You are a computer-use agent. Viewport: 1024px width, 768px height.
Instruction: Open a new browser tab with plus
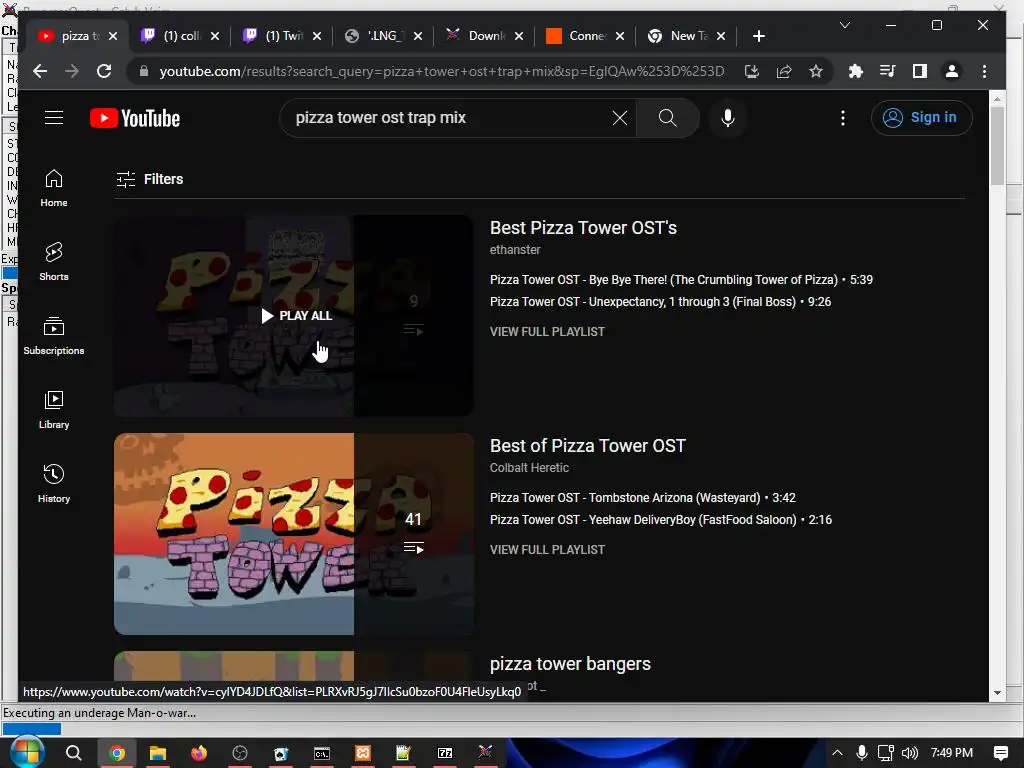click(758, 37)
